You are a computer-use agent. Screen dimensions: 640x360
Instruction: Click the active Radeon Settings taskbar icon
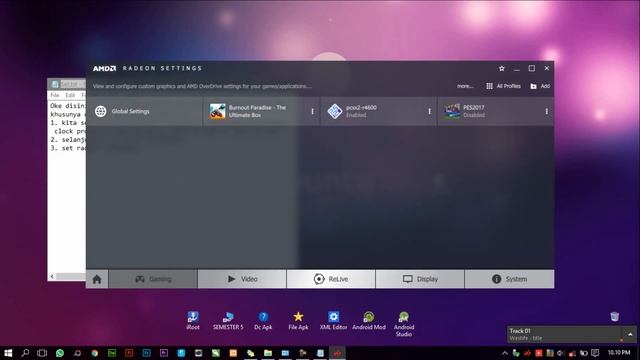pyautogui.click(x=337, y=353)
